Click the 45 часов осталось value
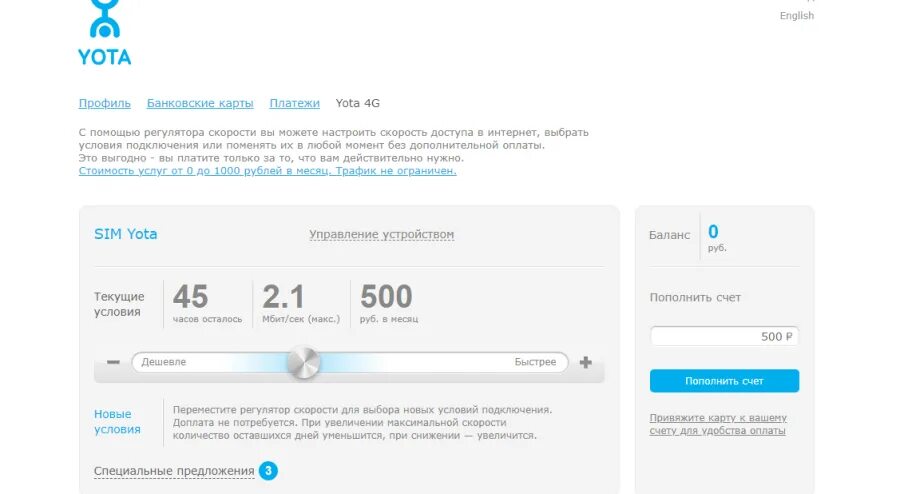 tap(207, 304)
